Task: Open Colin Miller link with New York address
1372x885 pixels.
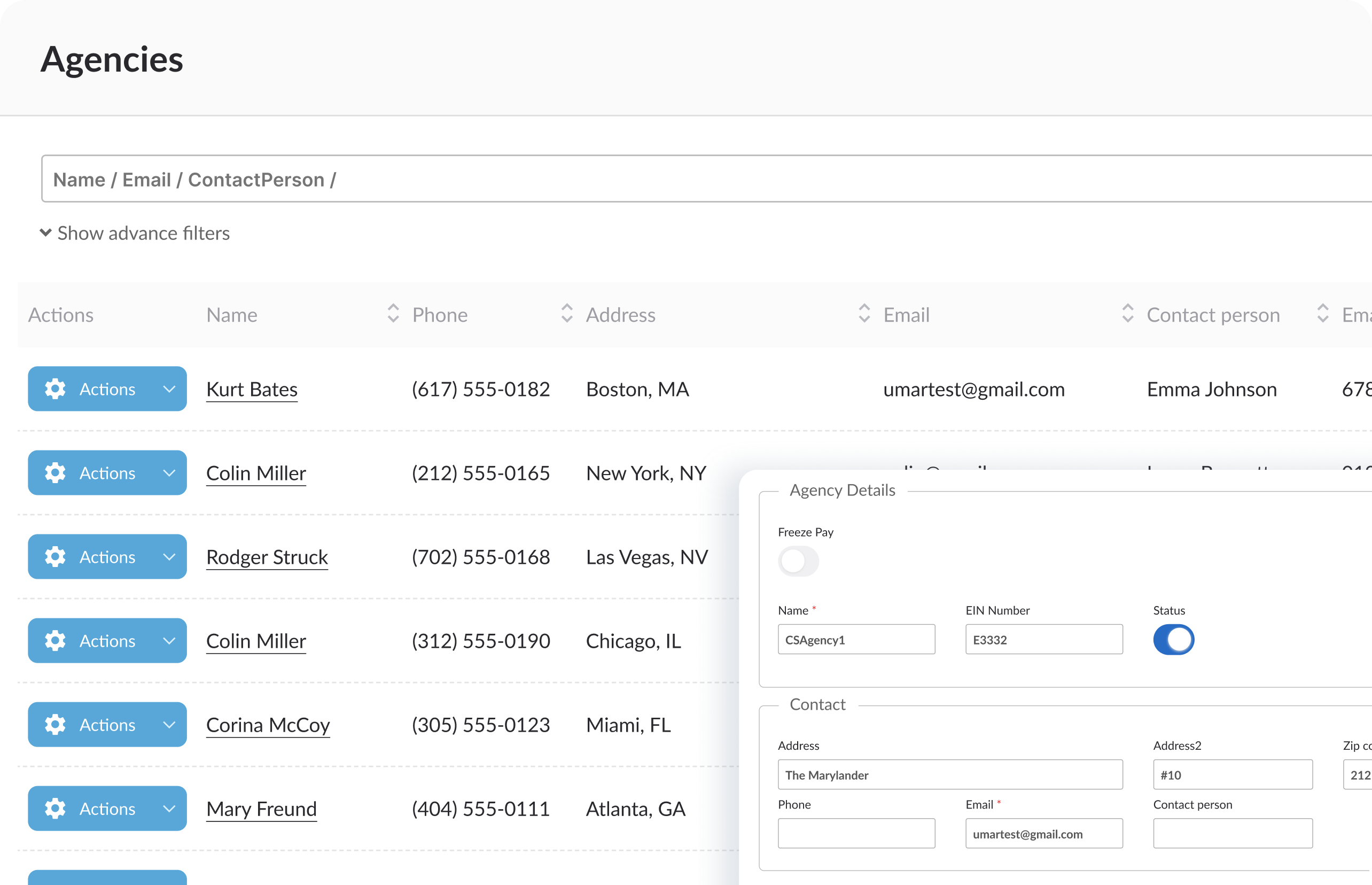Action: pyautogui.click(x=256, y=473)
